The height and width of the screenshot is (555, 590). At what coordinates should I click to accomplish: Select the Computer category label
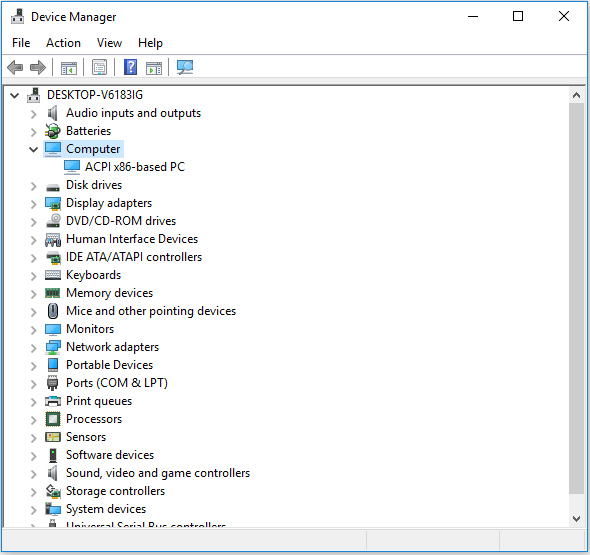pos(93,149)
